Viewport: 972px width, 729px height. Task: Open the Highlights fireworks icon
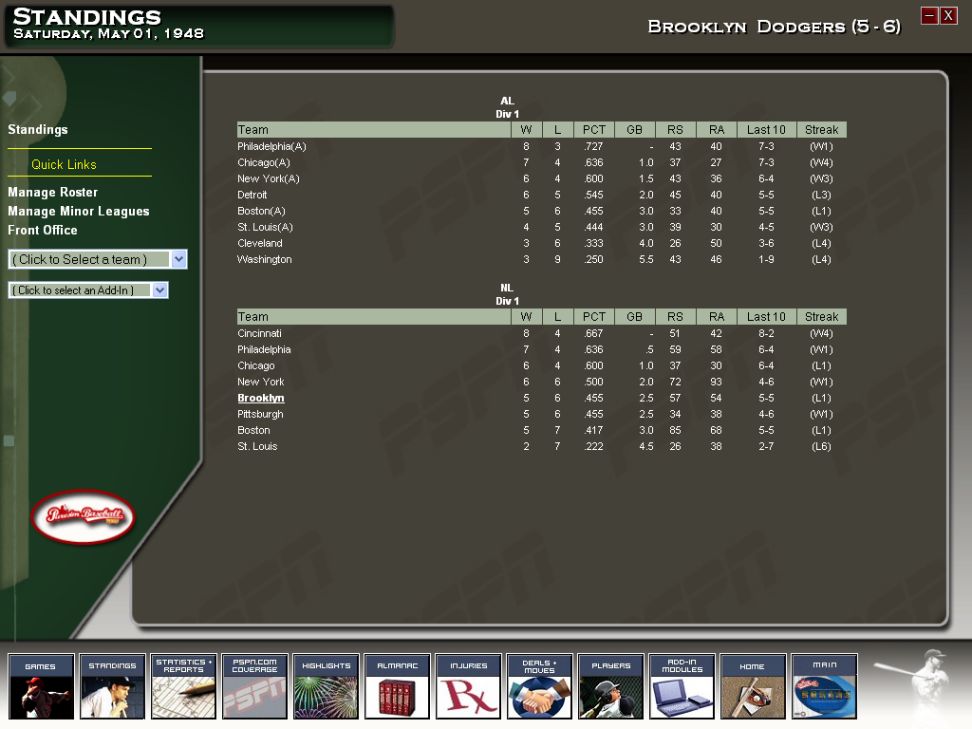[326, 686]
